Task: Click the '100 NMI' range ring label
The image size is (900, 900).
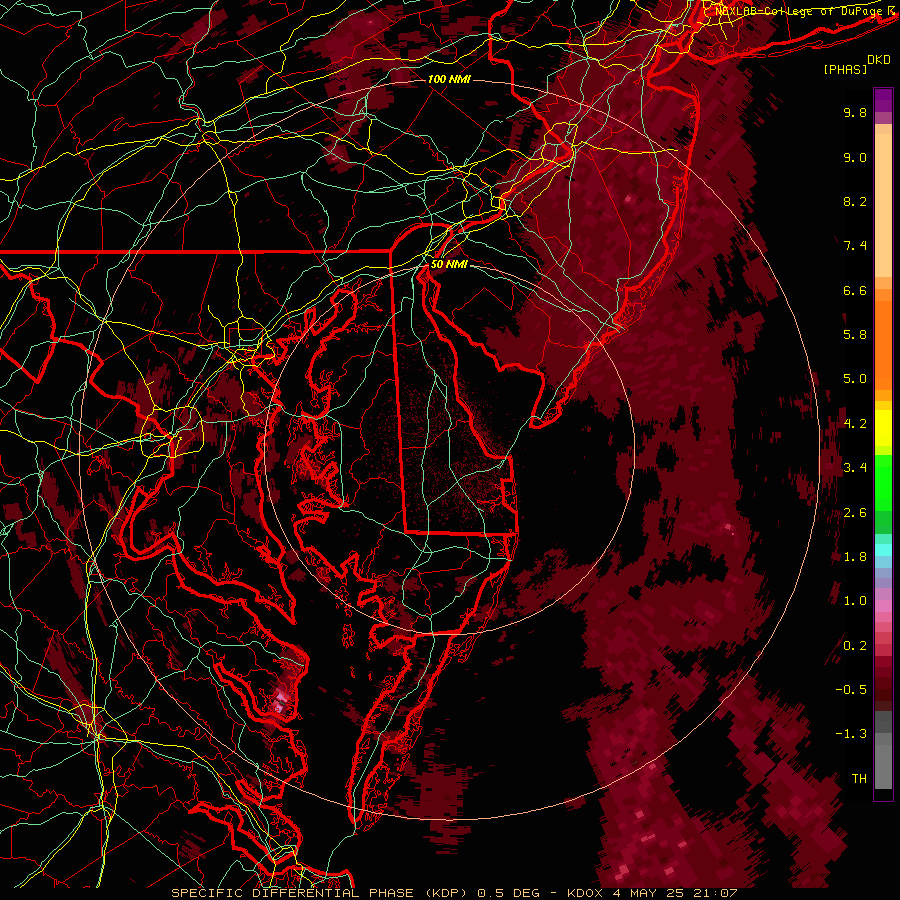Action: click(x=449, y=79)
